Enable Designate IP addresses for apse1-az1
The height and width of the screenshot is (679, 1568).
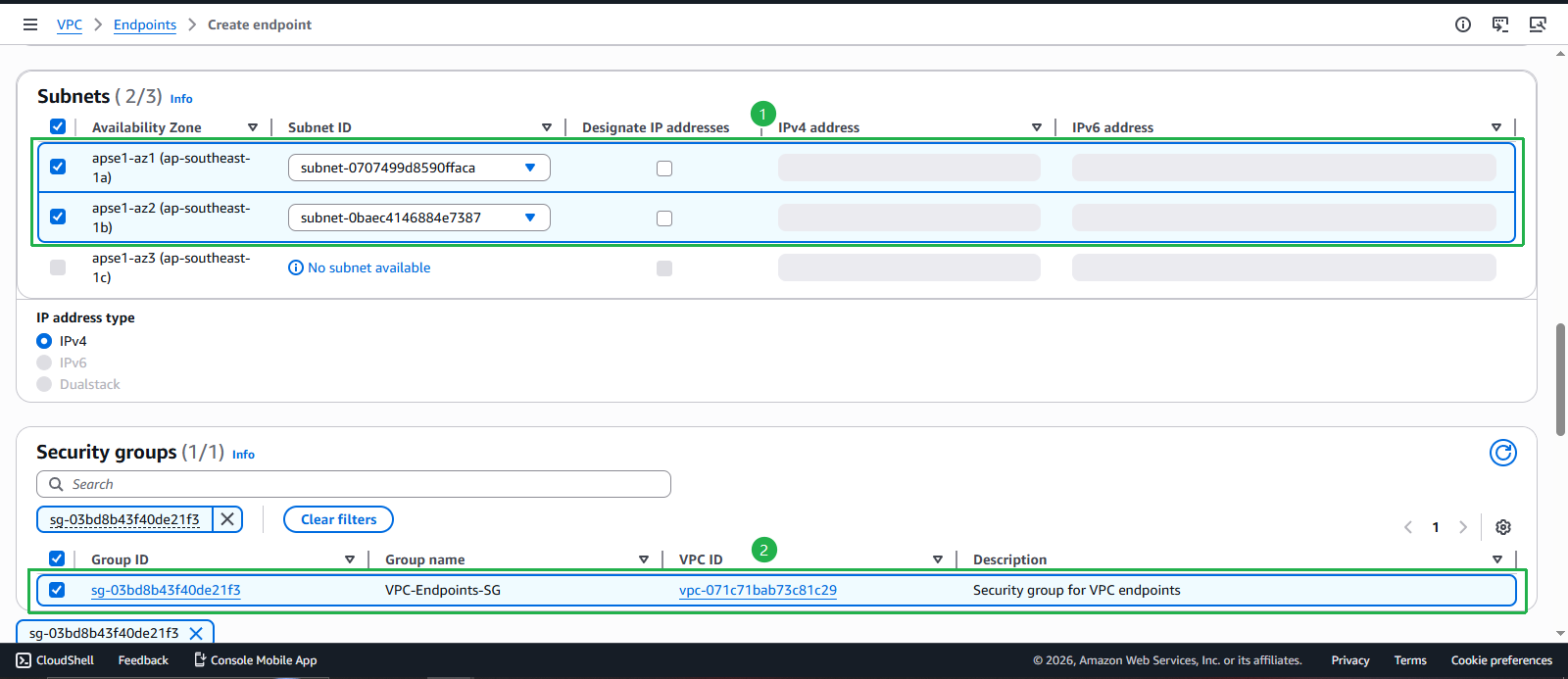pos(664,169)
